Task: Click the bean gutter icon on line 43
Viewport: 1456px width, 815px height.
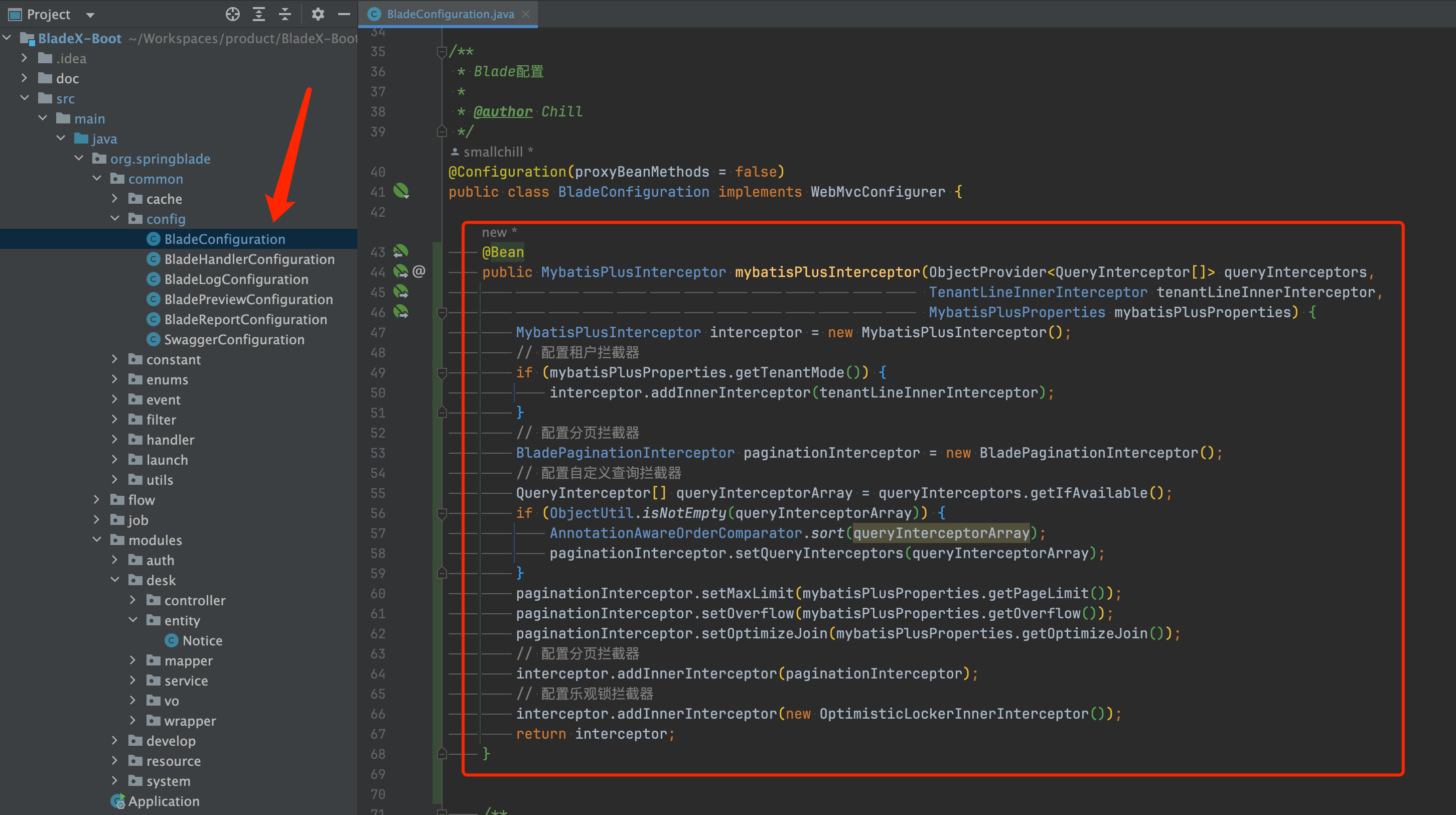Action: click(401, 251)
